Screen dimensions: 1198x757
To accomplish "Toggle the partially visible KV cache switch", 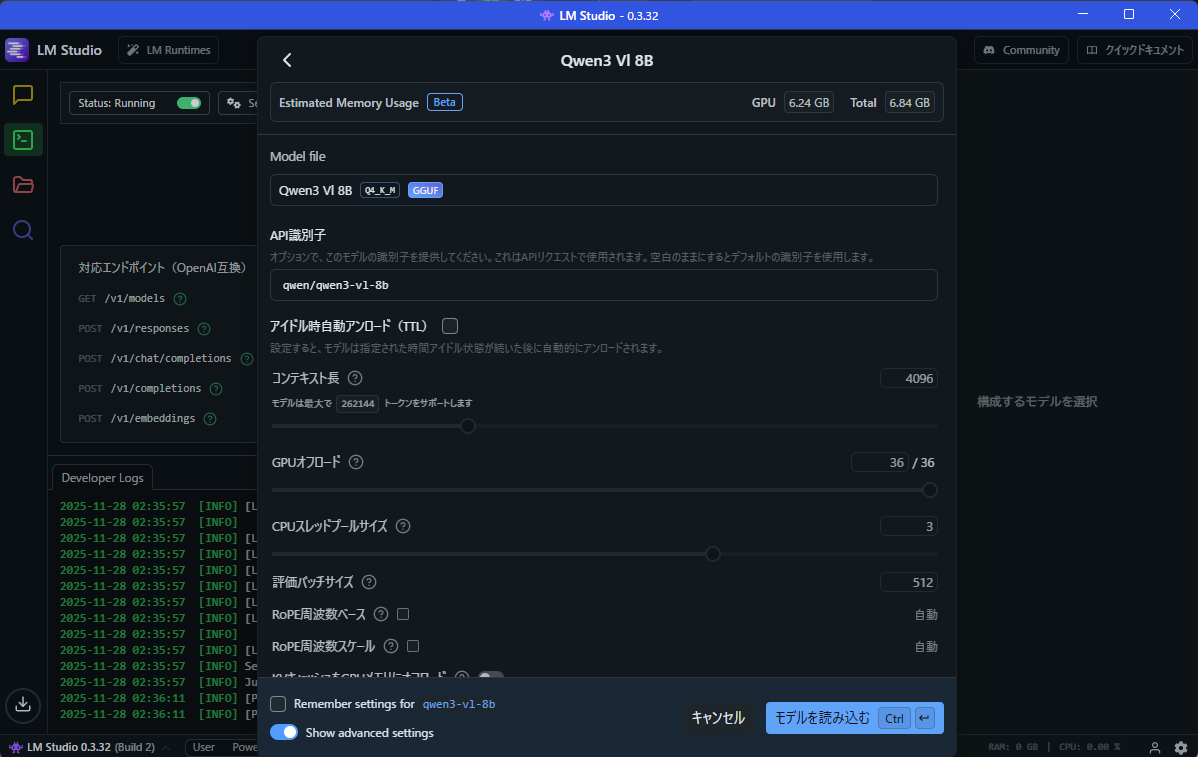I will tap(491, 676).
